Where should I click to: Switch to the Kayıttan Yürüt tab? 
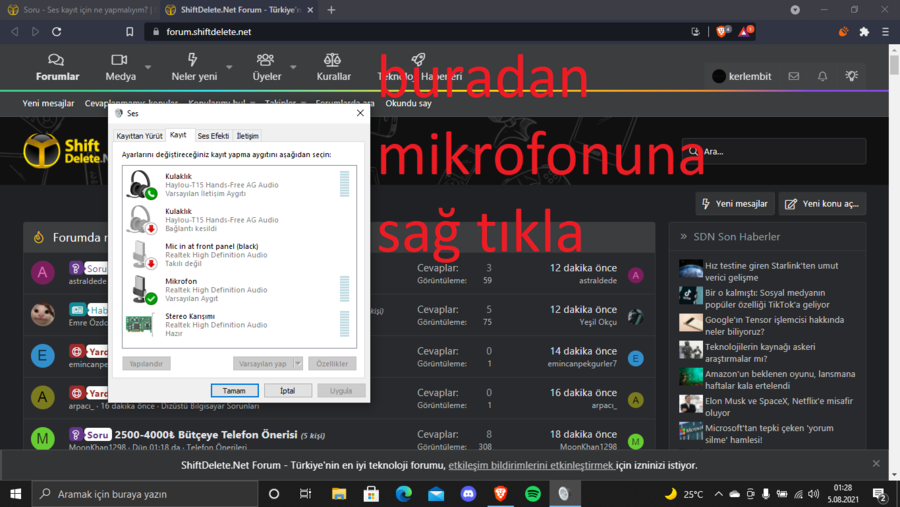pos(139,135)
